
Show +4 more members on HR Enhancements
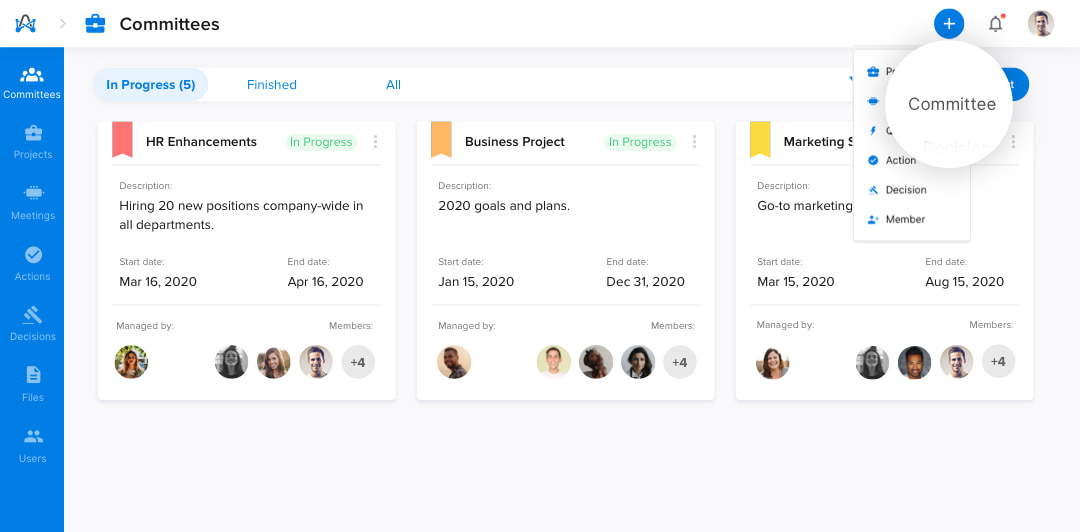click(x=358, y=362)
